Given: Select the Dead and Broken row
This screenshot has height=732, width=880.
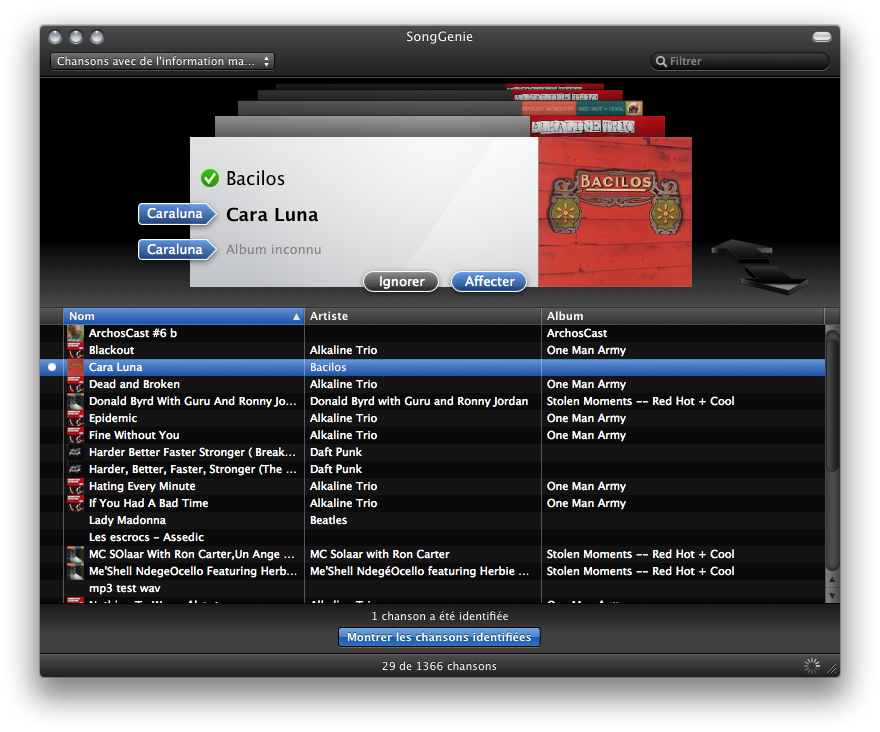Looking at the screenshot, I should (x=432, y=385).
